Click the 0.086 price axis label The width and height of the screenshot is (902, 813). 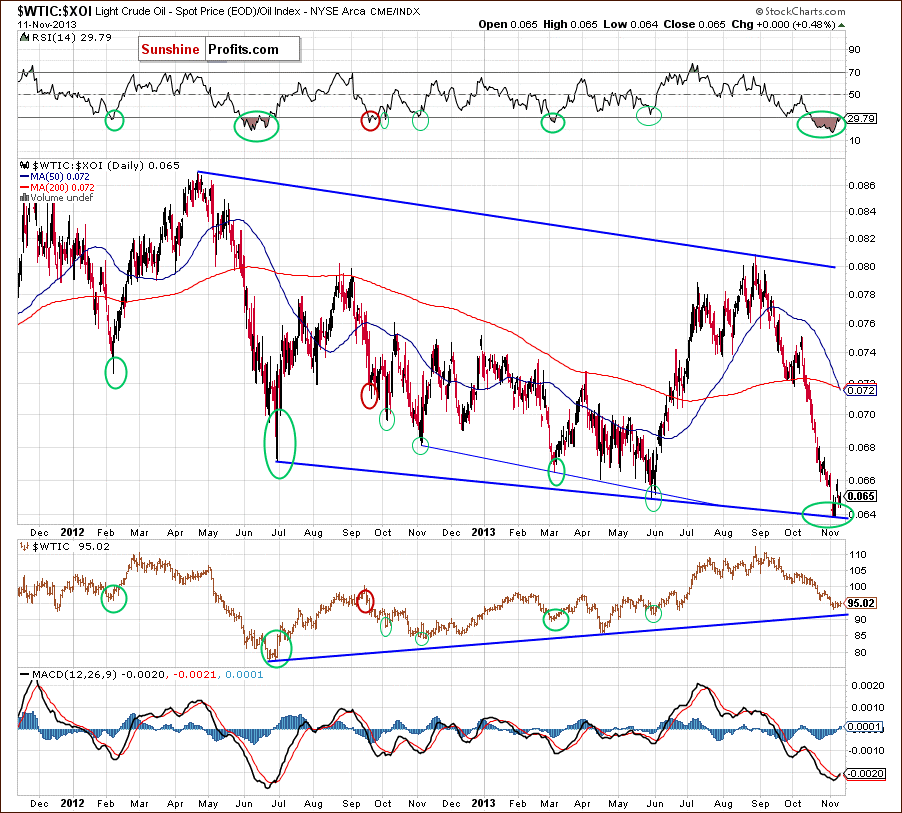click(862, 186)
